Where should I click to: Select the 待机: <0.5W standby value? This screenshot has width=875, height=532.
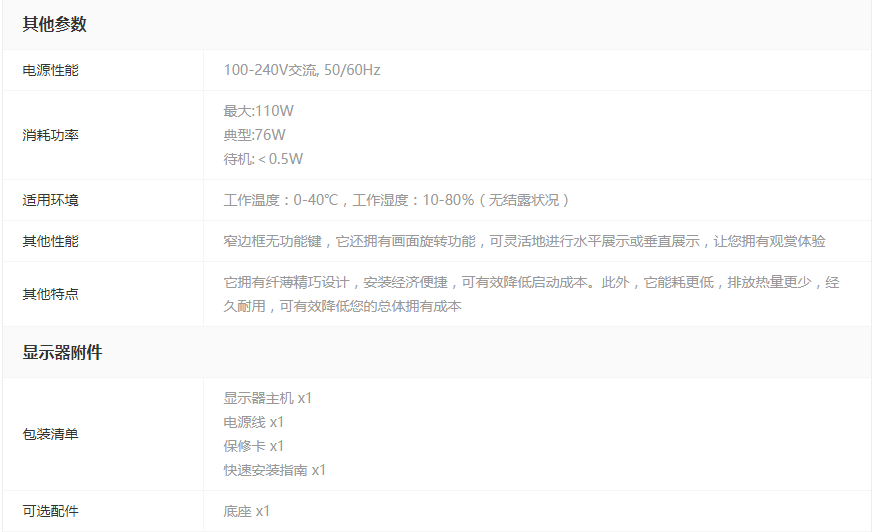click(264, 159)
